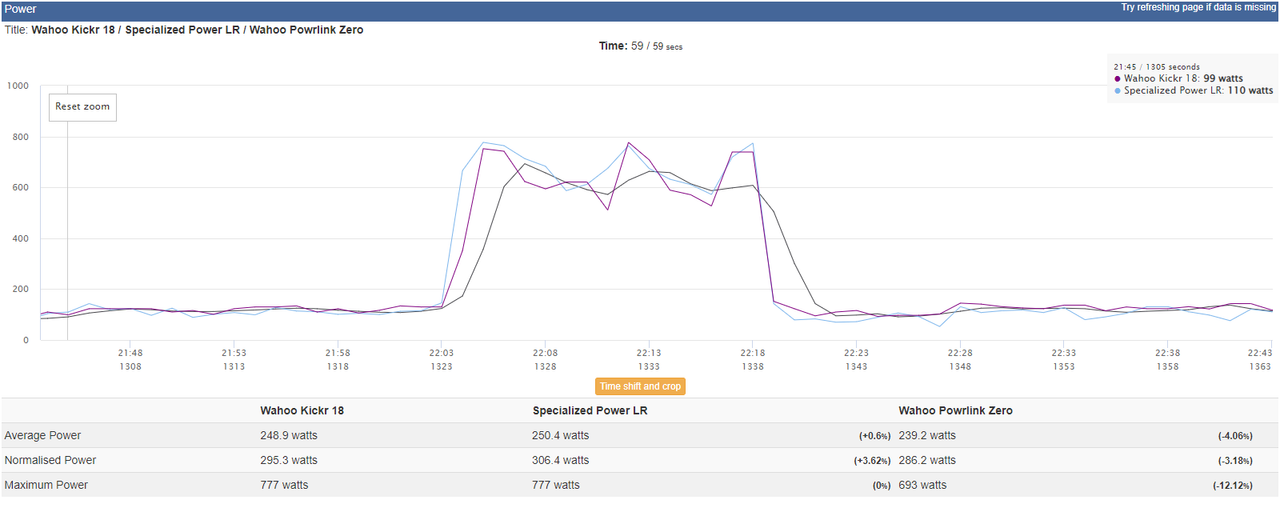The width and height of the screenshot is (1280, 508).
Task: Click the Reset zoom button
Action: tap(83, 107)
